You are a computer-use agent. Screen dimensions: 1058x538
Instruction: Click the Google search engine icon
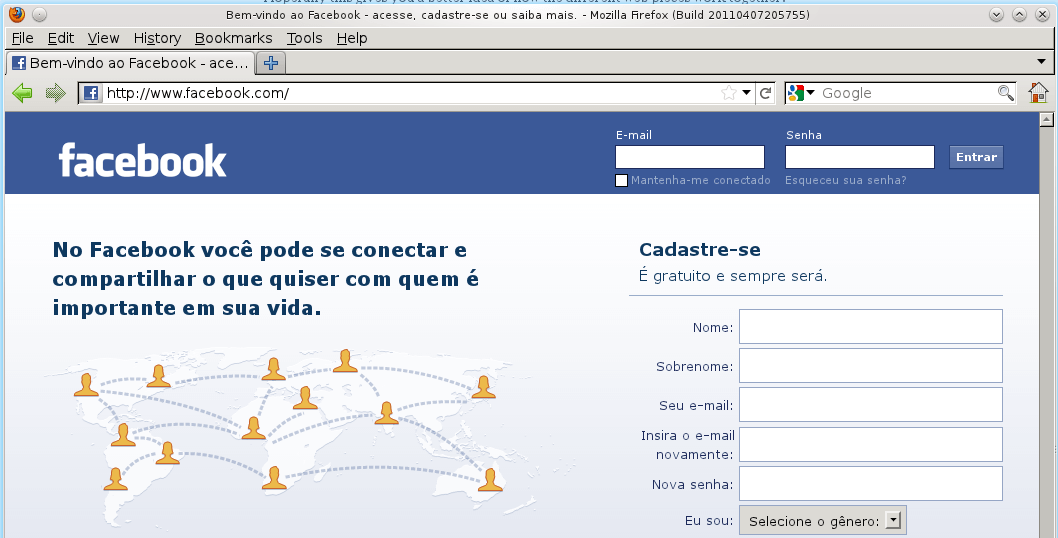pos(796,93)
